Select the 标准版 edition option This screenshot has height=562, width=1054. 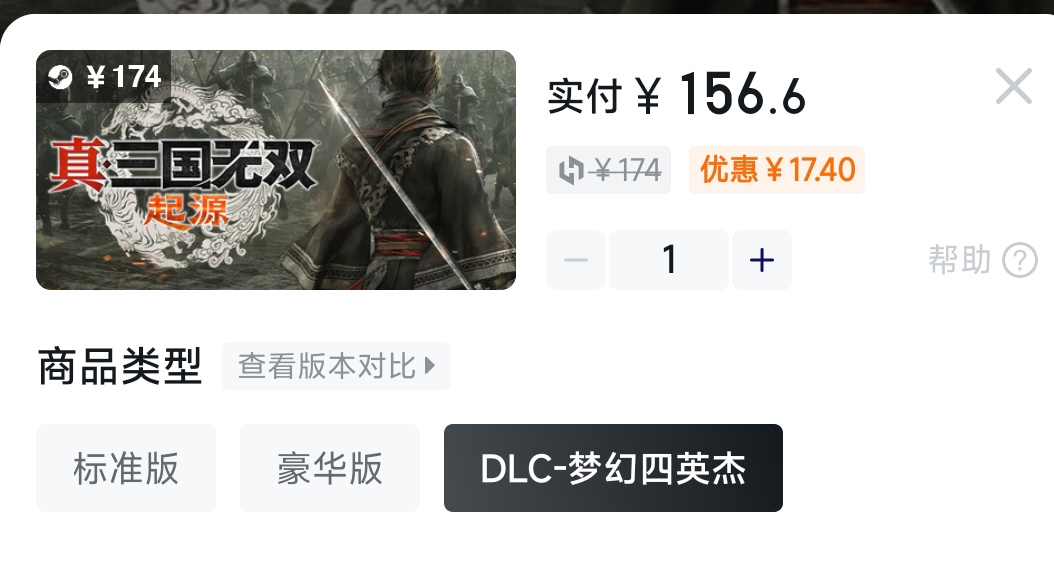tap(126, 468)
